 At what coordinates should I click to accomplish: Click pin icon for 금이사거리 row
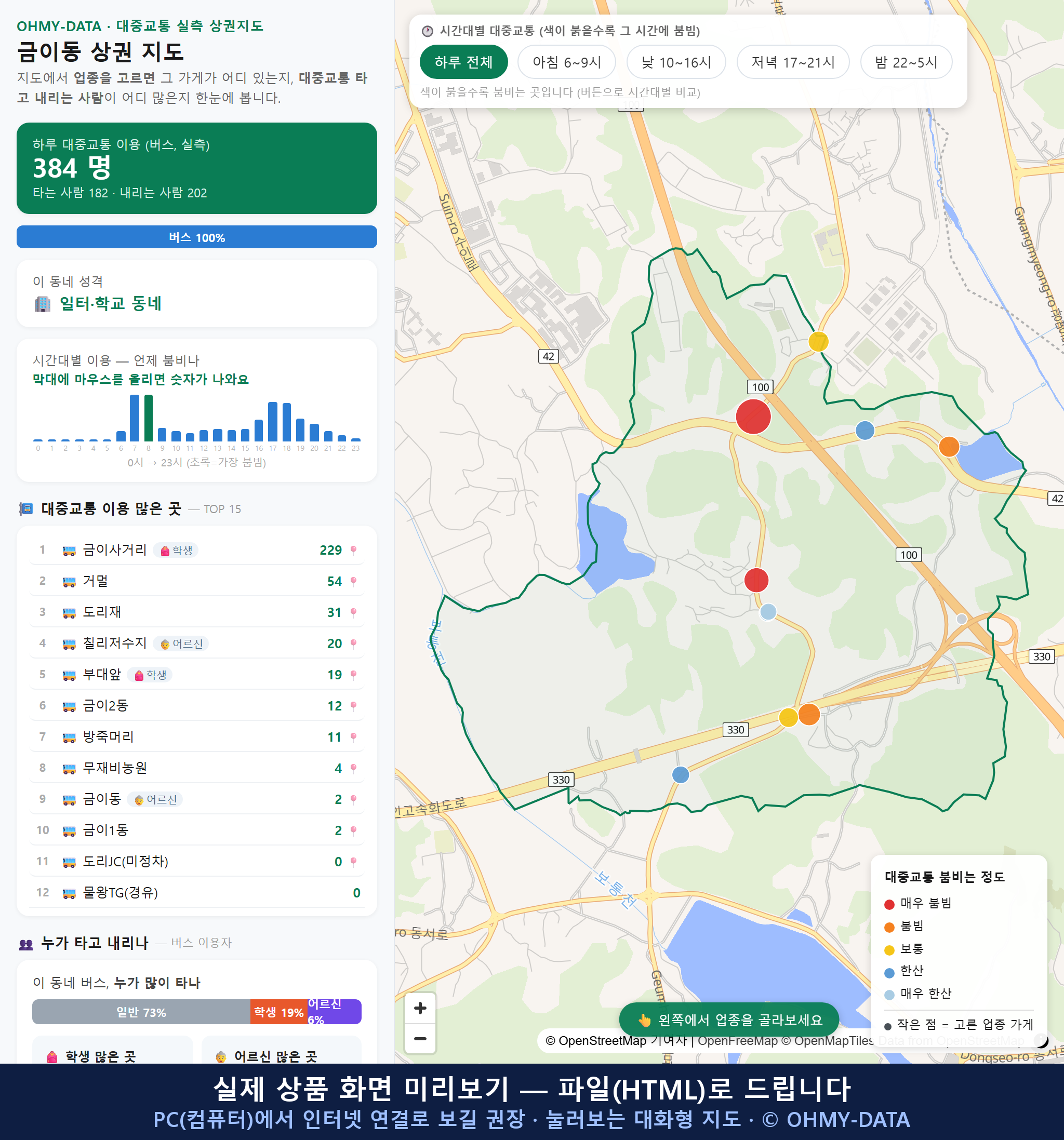coord(353,551)
